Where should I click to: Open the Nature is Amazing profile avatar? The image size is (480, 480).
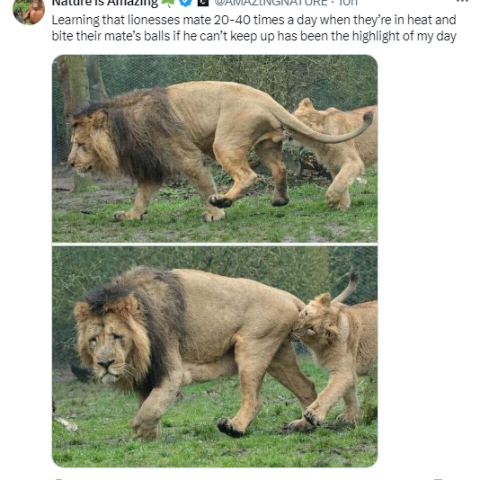click(x=29, y=11)
